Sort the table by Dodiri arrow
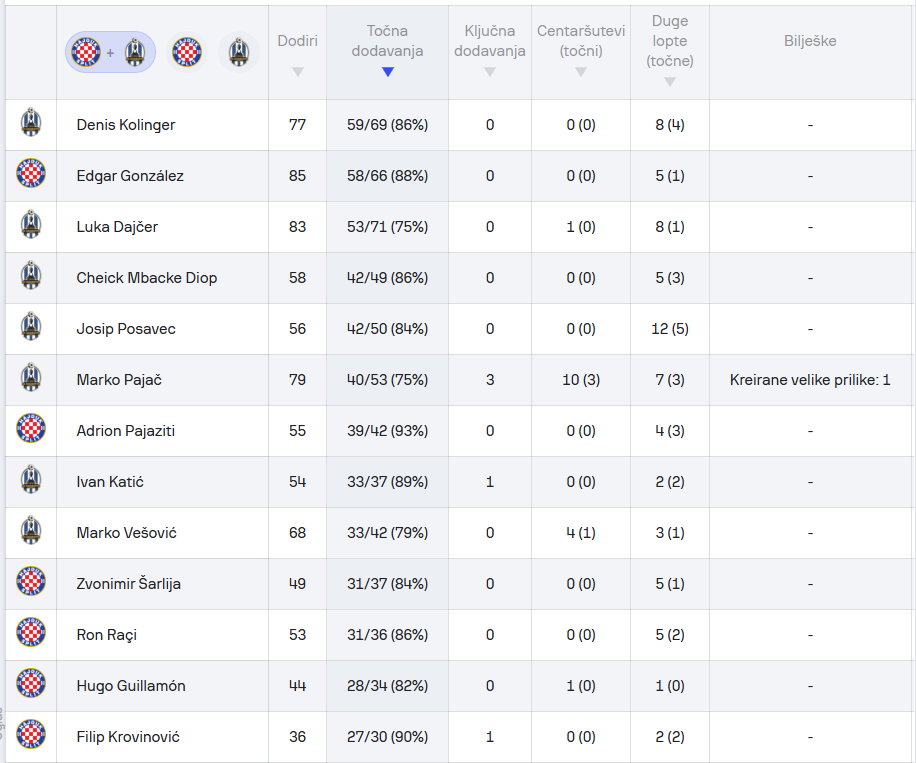This screenshot has width=916, height=763. tap(297, 72)
